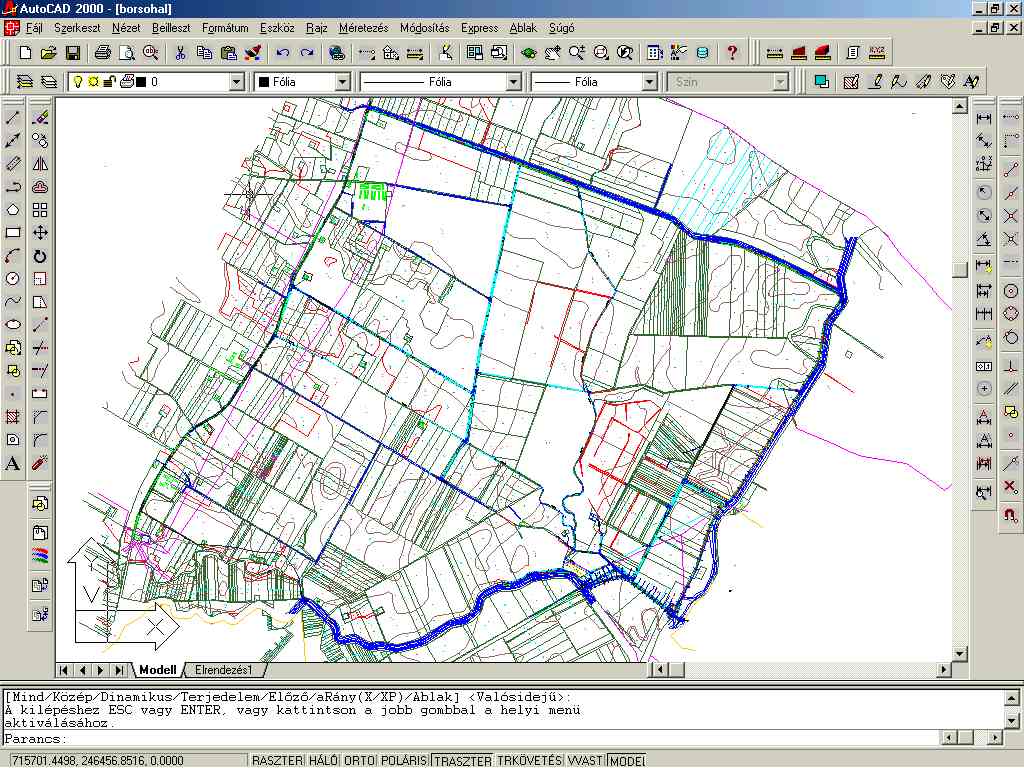The width and height of the screenshot is (1024, 768).
Task: Toggle POLÁRIS tracking in status bar
Action: 404,761
